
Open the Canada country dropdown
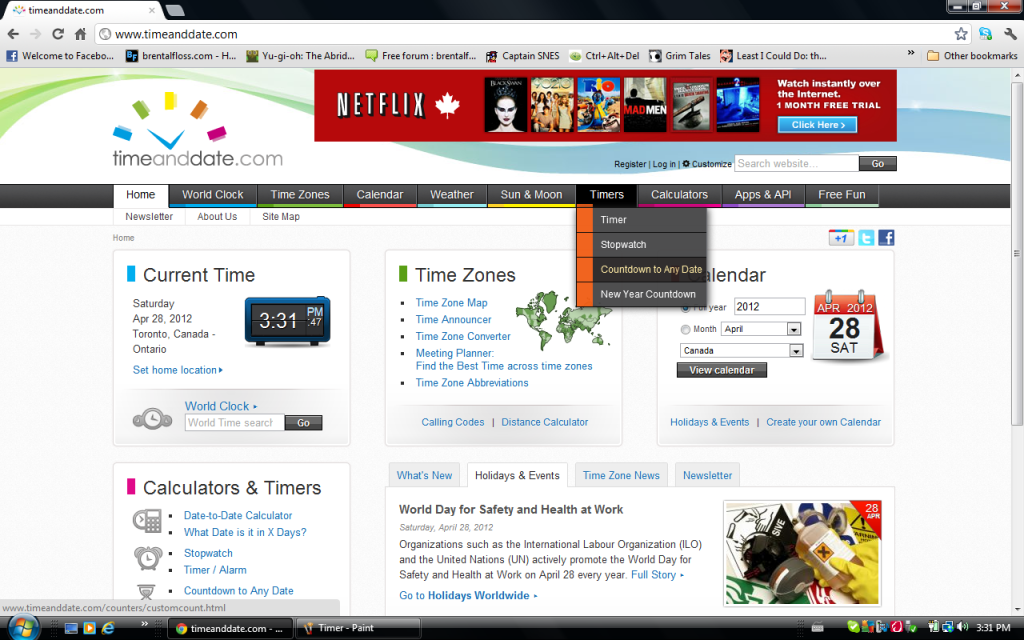(741, 351)
